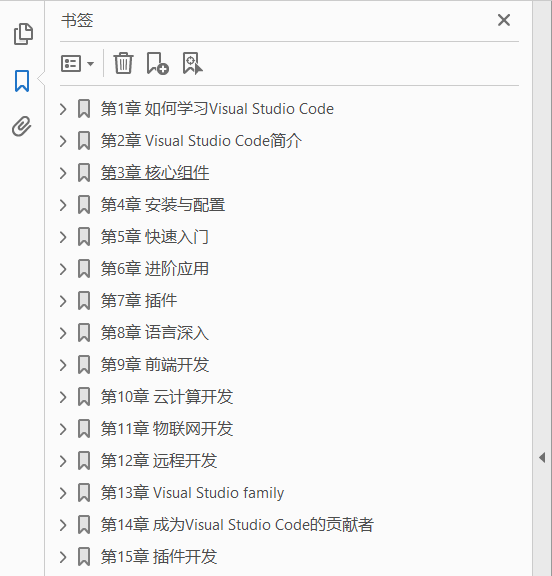Click bookmark icon beside 第12章 远程开发
The height and width of the screenshot is (576, 552).
[84, 461]
